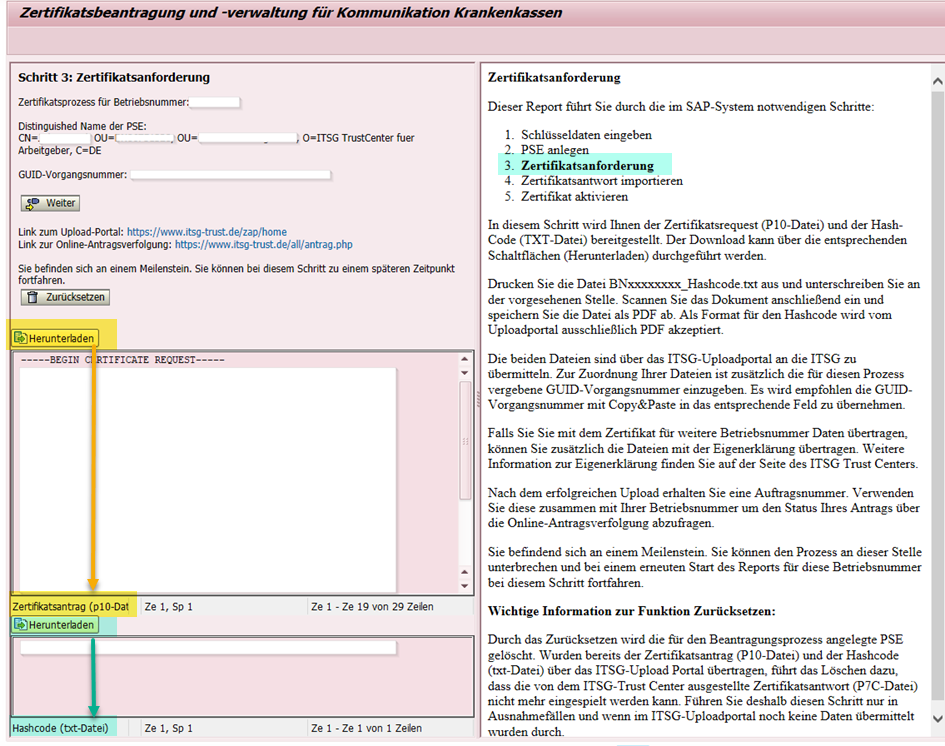Click the label 'Distinguished Name der PSE:'

pos(82,126)
